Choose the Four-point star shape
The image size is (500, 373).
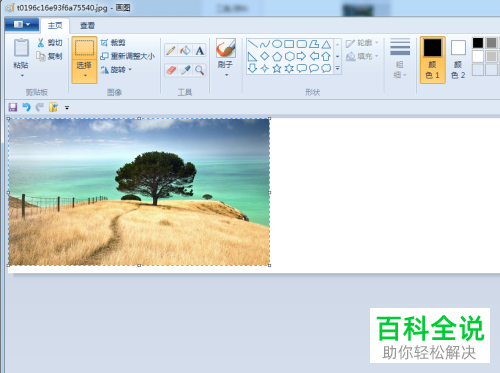pos(265,68)
